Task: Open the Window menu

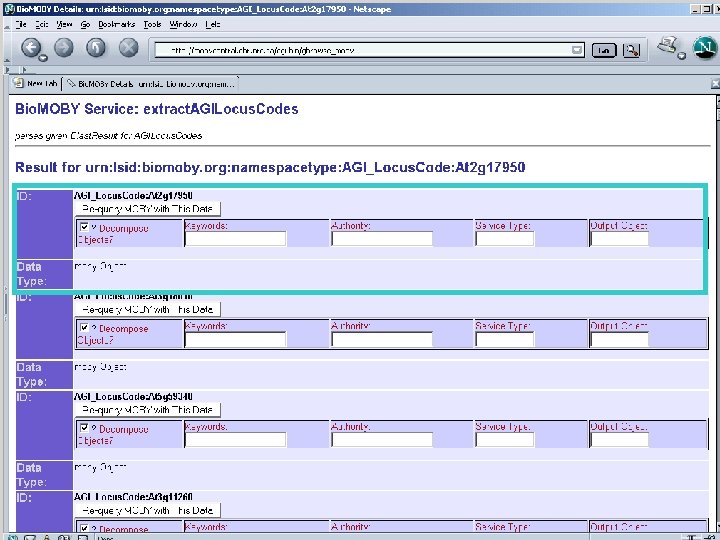Action: click(x=183, y=24)
